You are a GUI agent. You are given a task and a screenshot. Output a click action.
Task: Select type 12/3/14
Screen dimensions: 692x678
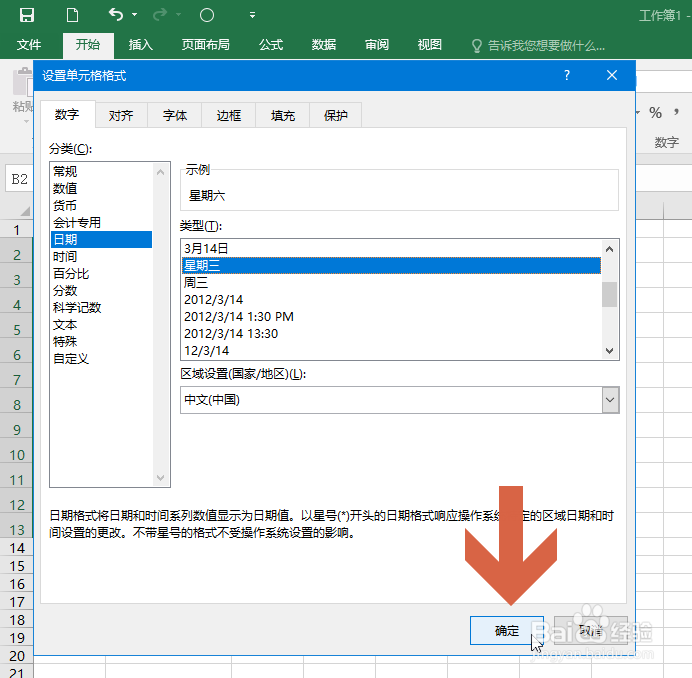tap(391, 350)
